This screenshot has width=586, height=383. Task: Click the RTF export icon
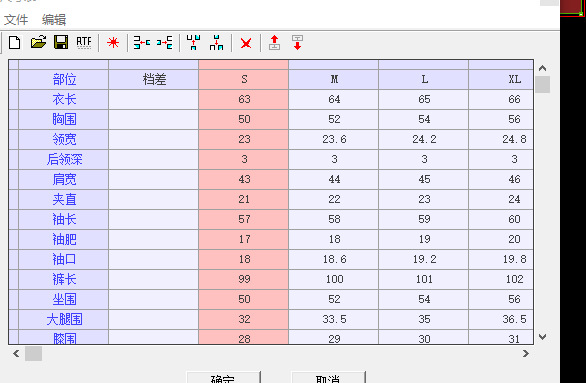tap(84, 42)
